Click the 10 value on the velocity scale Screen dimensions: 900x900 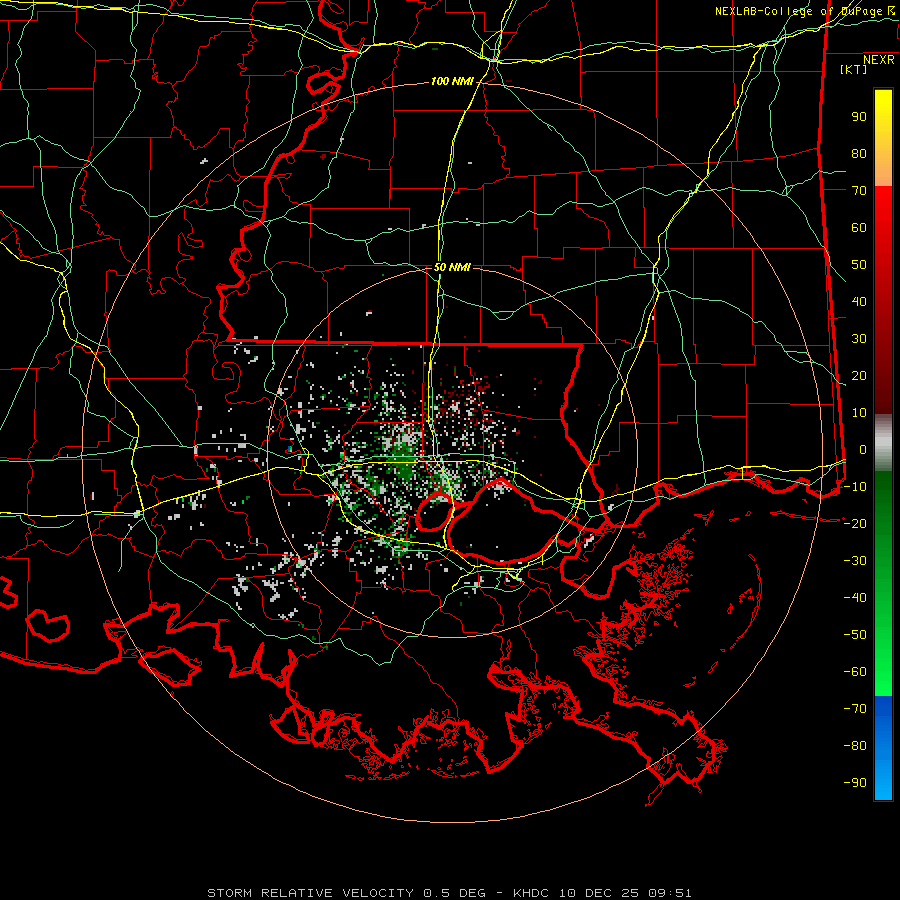859,413
